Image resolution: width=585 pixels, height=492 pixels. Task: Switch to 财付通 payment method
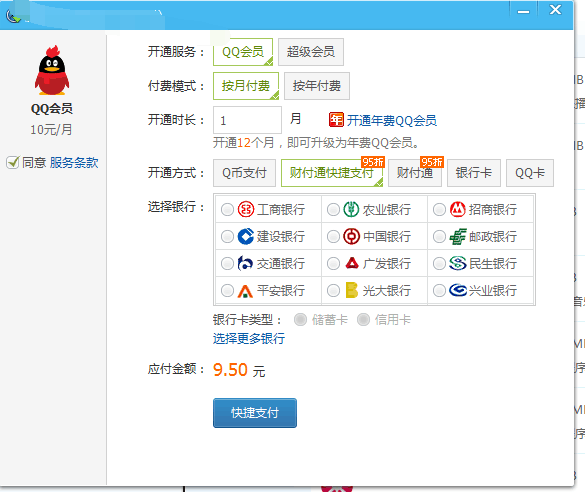[415, 173]
